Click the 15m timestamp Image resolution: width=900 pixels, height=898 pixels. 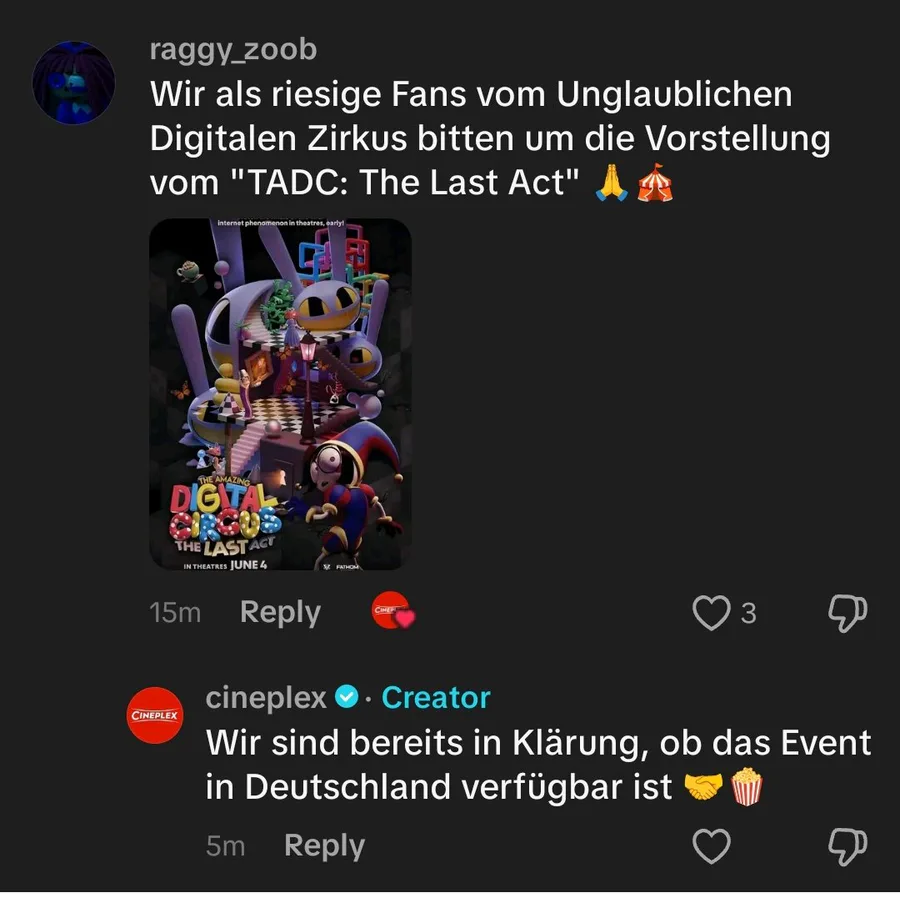[175, 613]
